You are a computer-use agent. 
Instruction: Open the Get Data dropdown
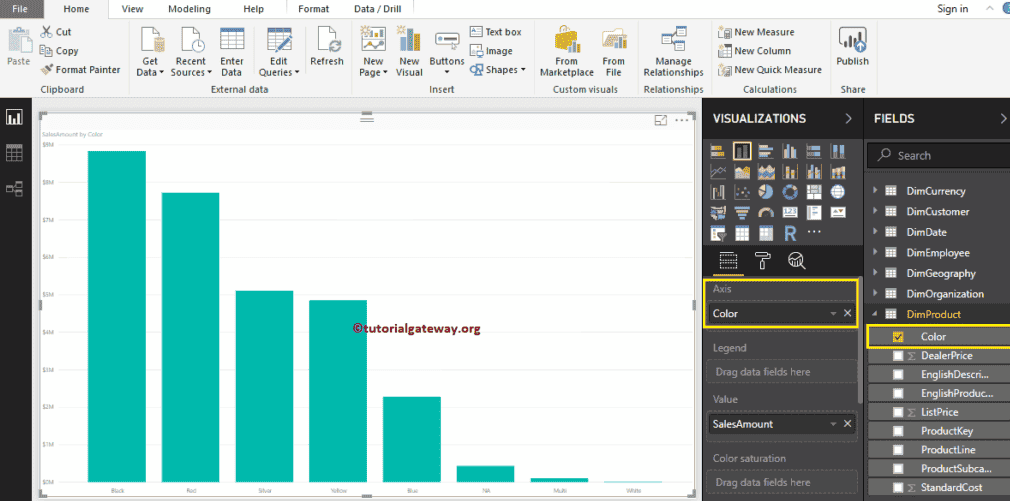150,72
